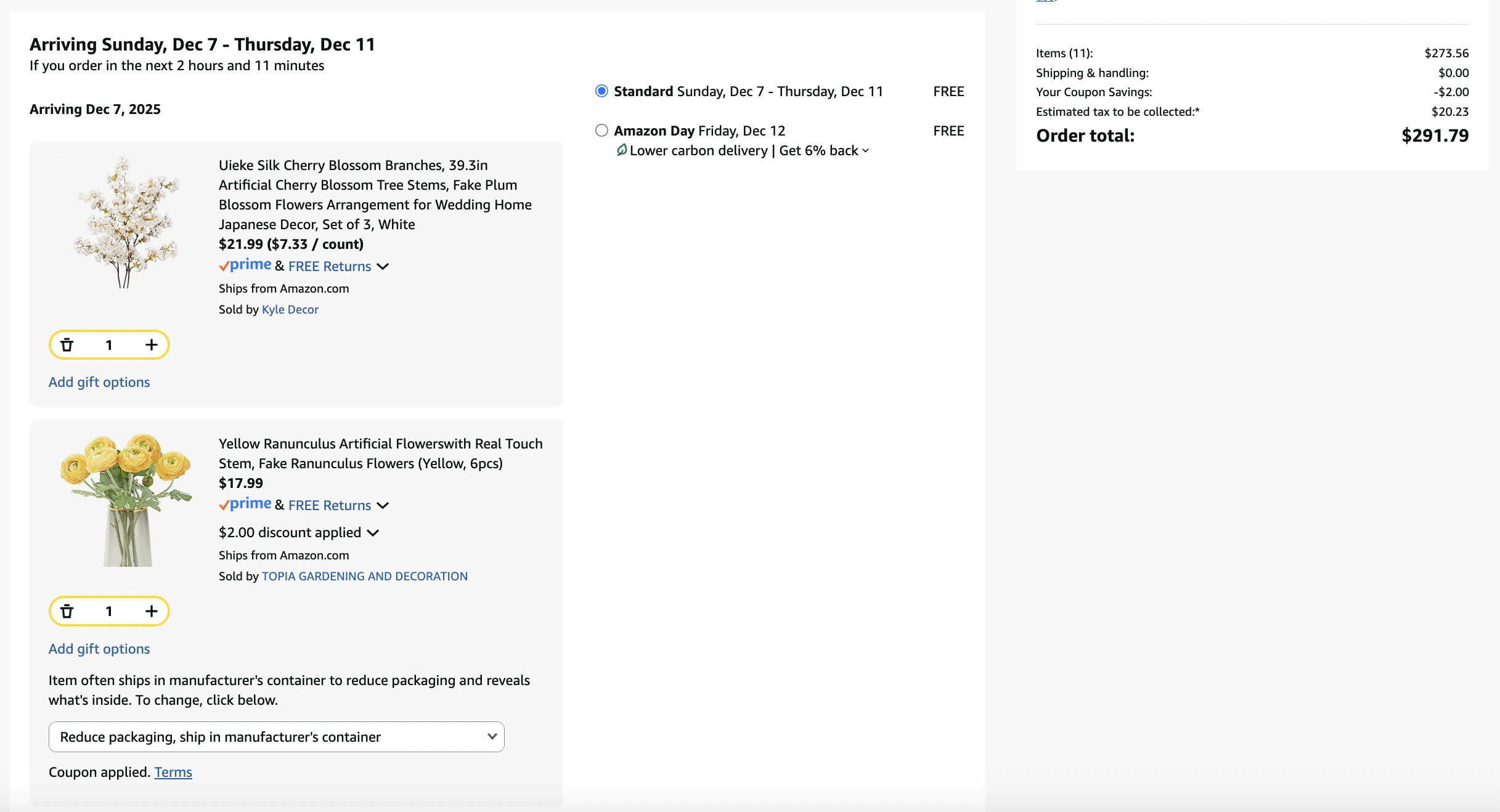
Task: Open coupon Terms link
Action: [173, 772]
